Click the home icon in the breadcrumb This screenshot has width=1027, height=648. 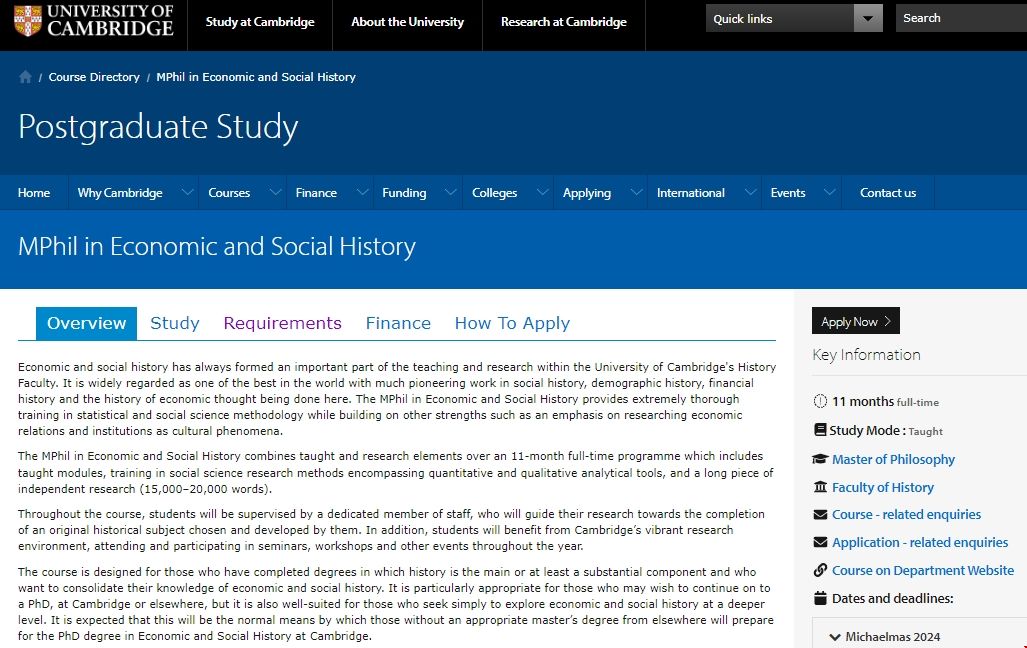tap(25, 77)
